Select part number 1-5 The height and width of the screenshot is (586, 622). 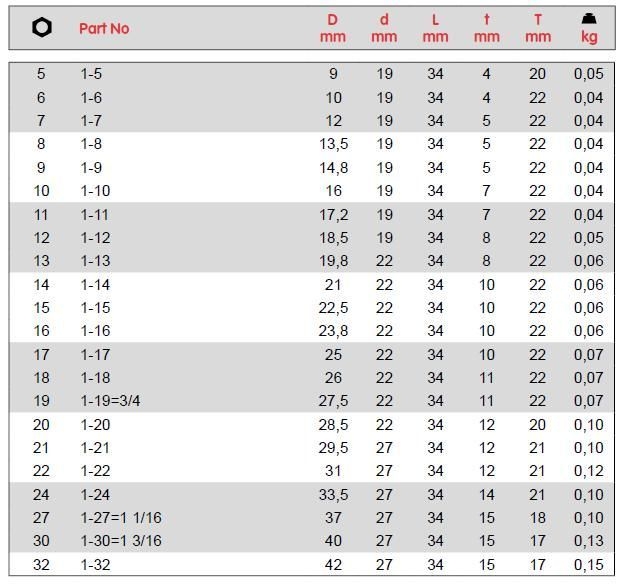coord(91,74)
